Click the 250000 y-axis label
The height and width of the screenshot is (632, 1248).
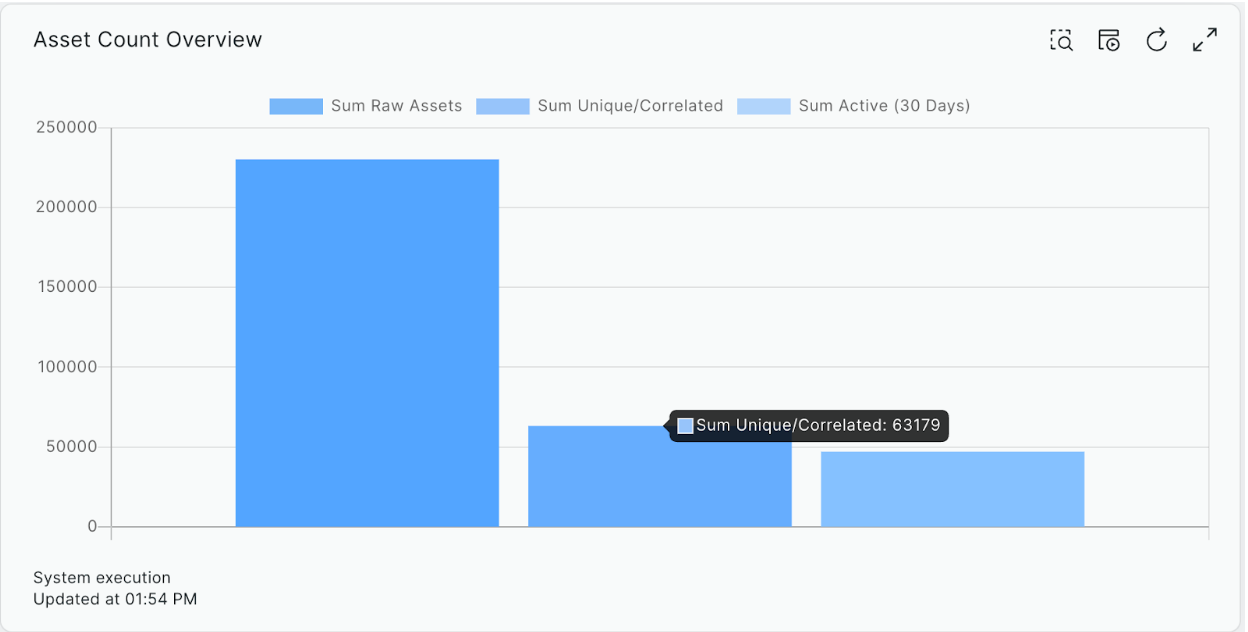click(x=67, y=127)
